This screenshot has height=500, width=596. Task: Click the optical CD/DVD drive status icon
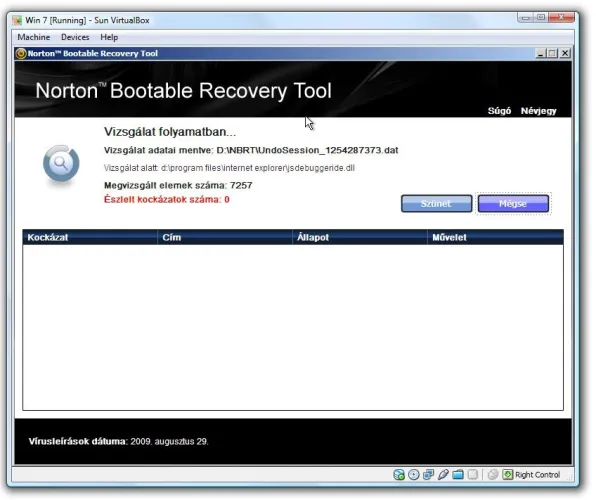pyautogui.click(x=414, y=475)
